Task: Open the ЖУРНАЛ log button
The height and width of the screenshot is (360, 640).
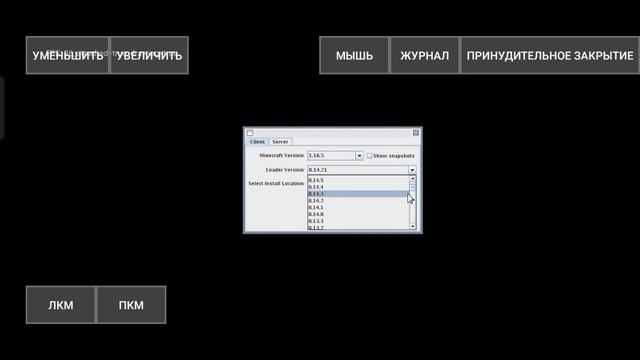Action: pos(424,56)
